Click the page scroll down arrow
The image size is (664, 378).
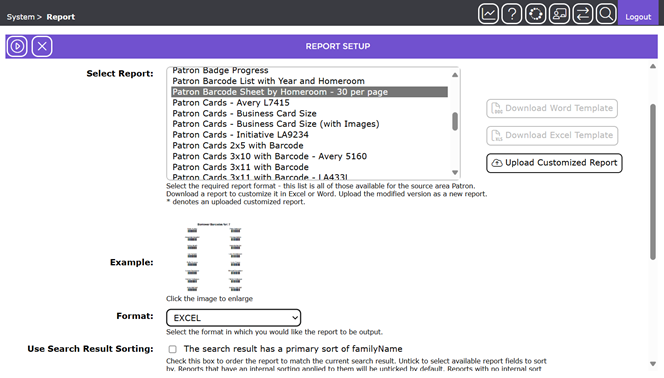(653, 364)
